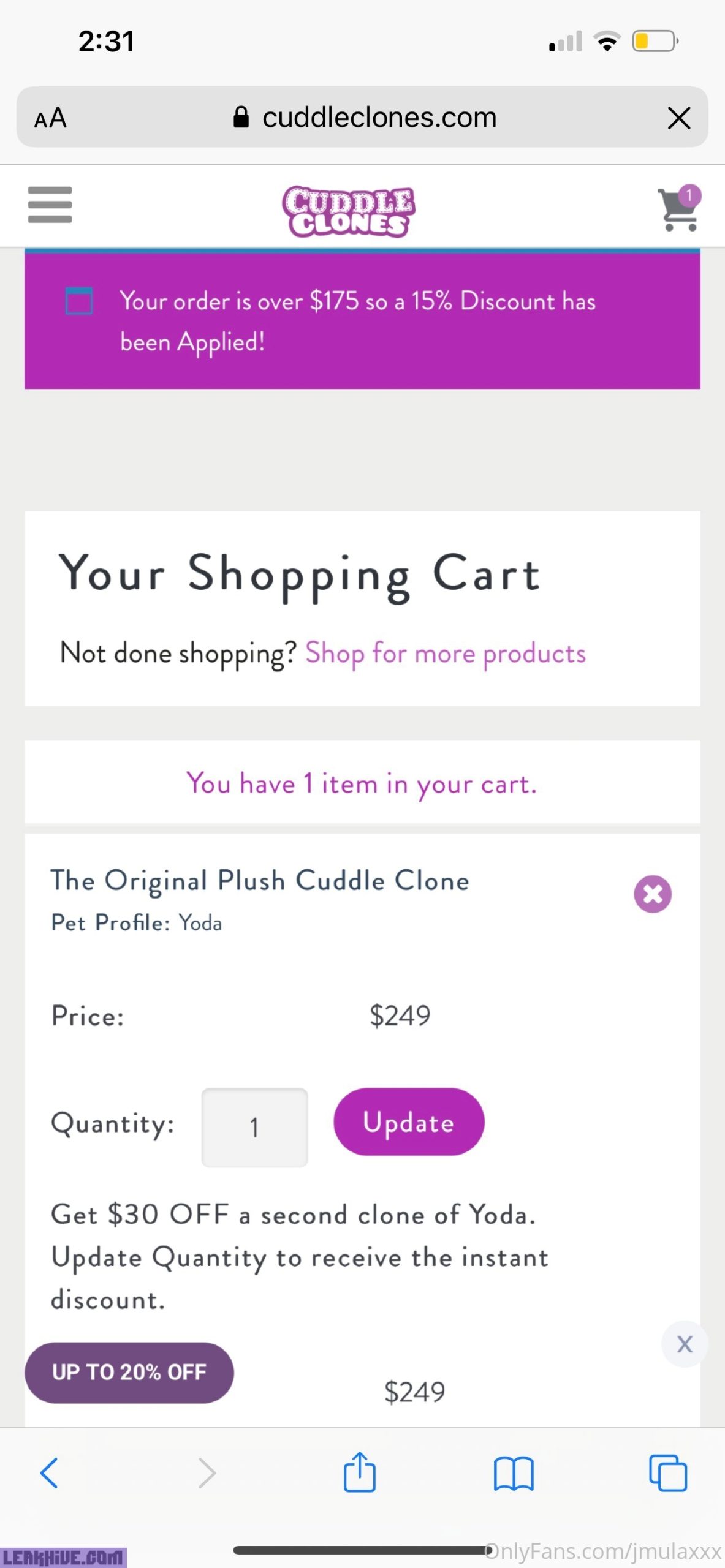Open Safari bookmarks book icon
The height and width of the screenshot is (1568, 725).
click(x=514, y=1473)
